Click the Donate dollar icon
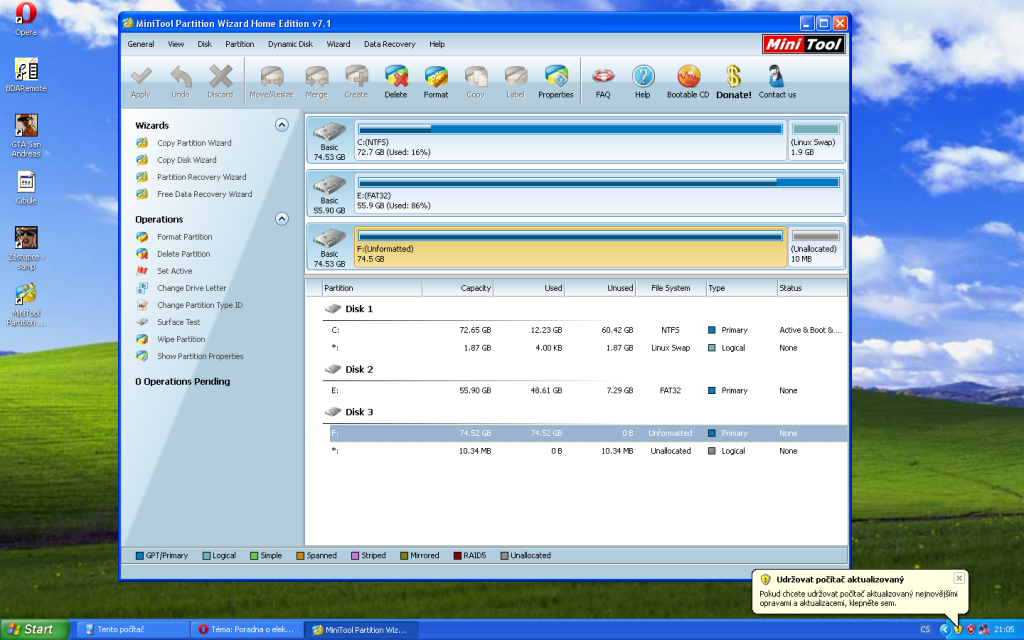The width and height of the screenshot is (1024, 640). click(733, 77)
